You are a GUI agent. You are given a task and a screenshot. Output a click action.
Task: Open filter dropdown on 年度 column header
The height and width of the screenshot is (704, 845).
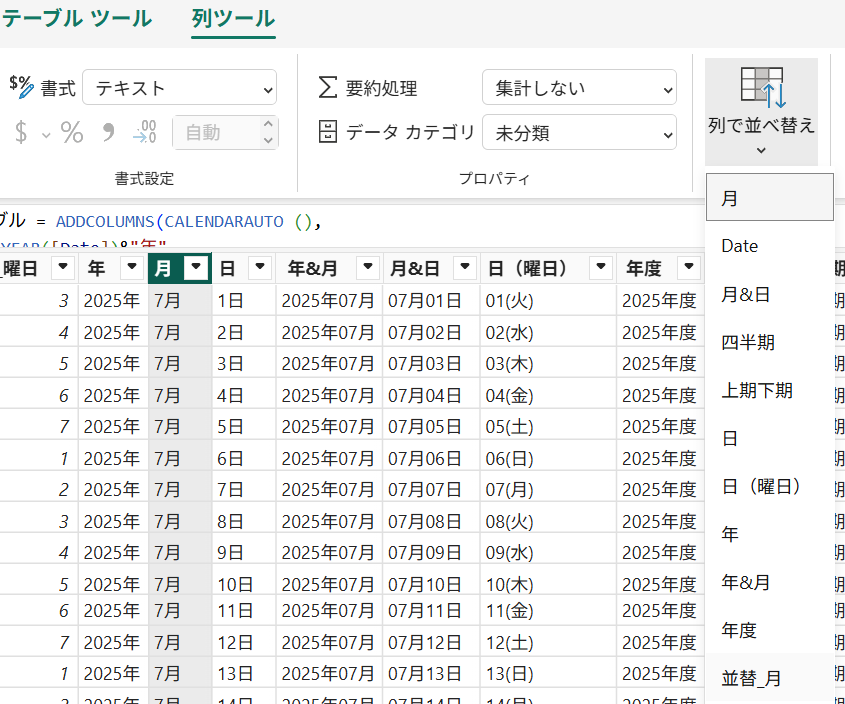(689, 267)
